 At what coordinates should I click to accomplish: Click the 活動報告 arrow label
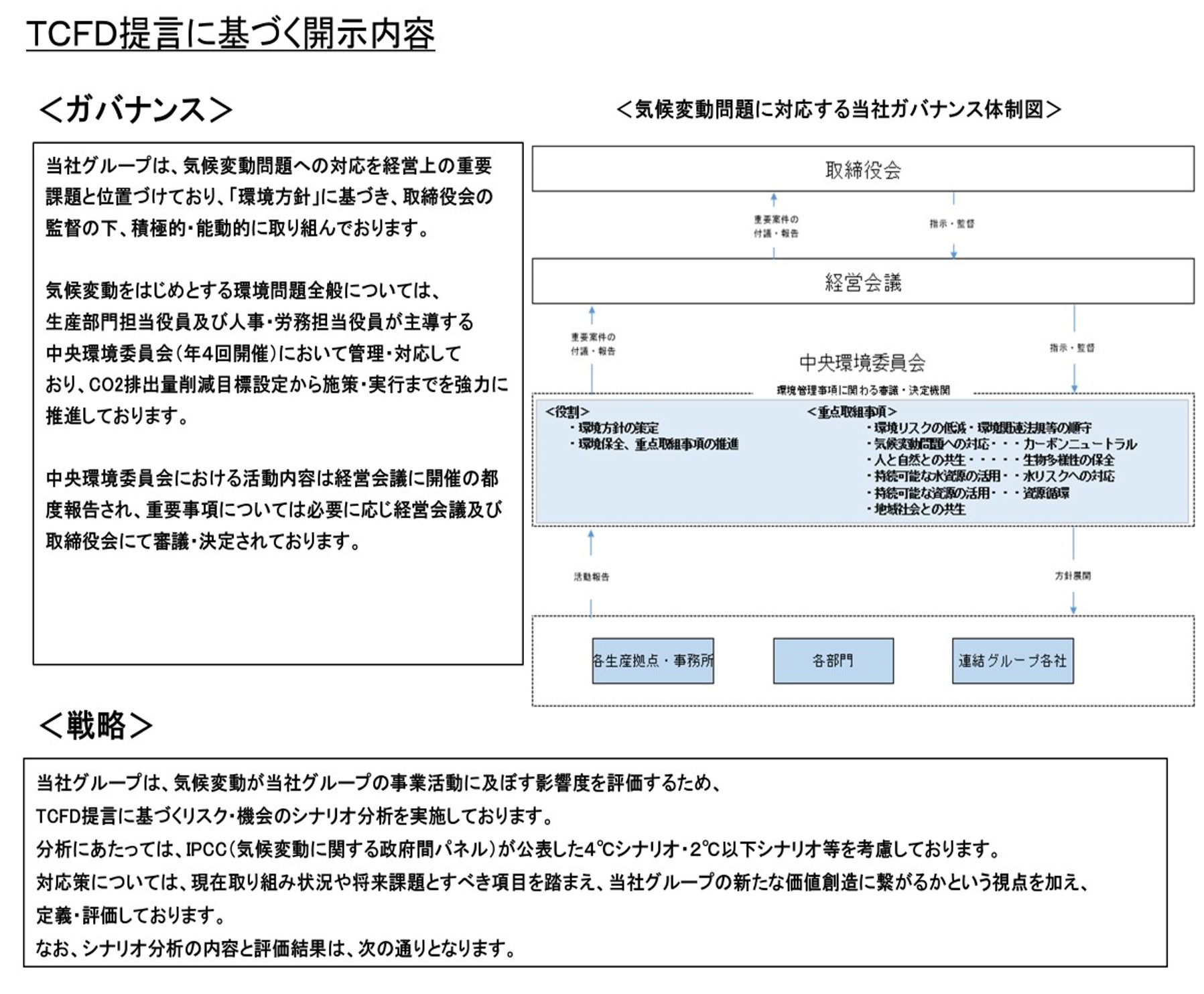[x=591, y=576]
